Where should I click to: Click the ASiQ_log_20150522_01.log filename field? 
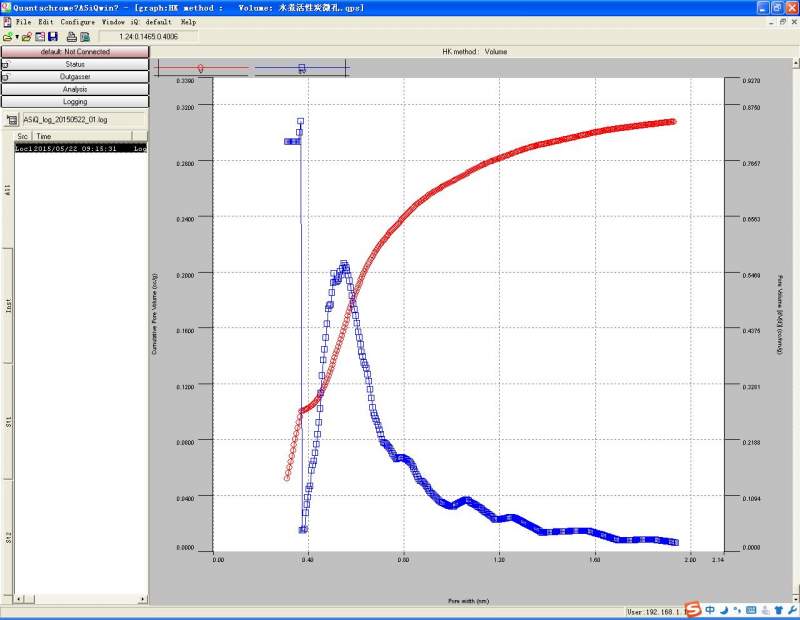point(84,120)
